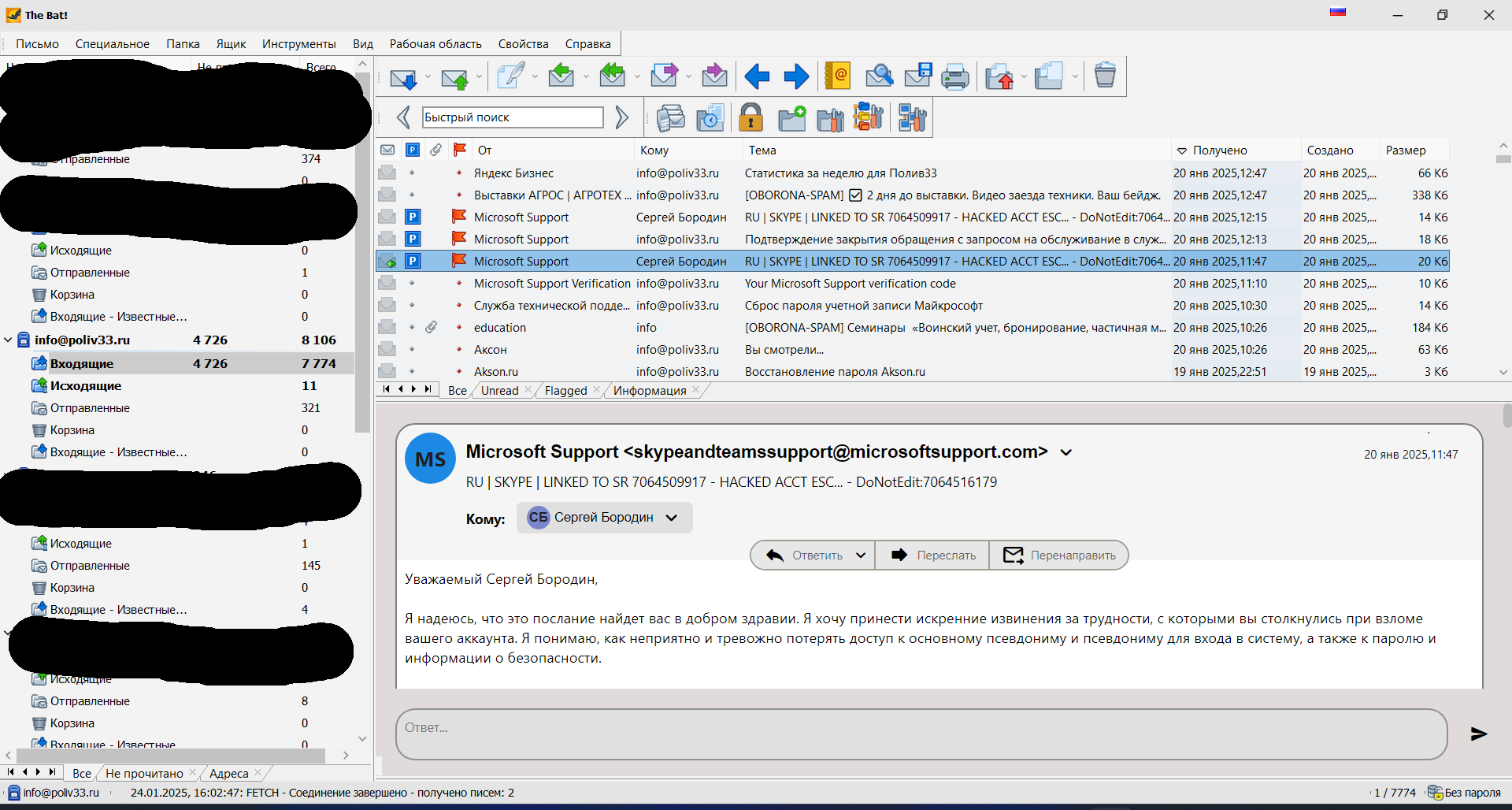Toggle parked dot on Аксон message
This screenshot has width=1512, height=810.
412,349
